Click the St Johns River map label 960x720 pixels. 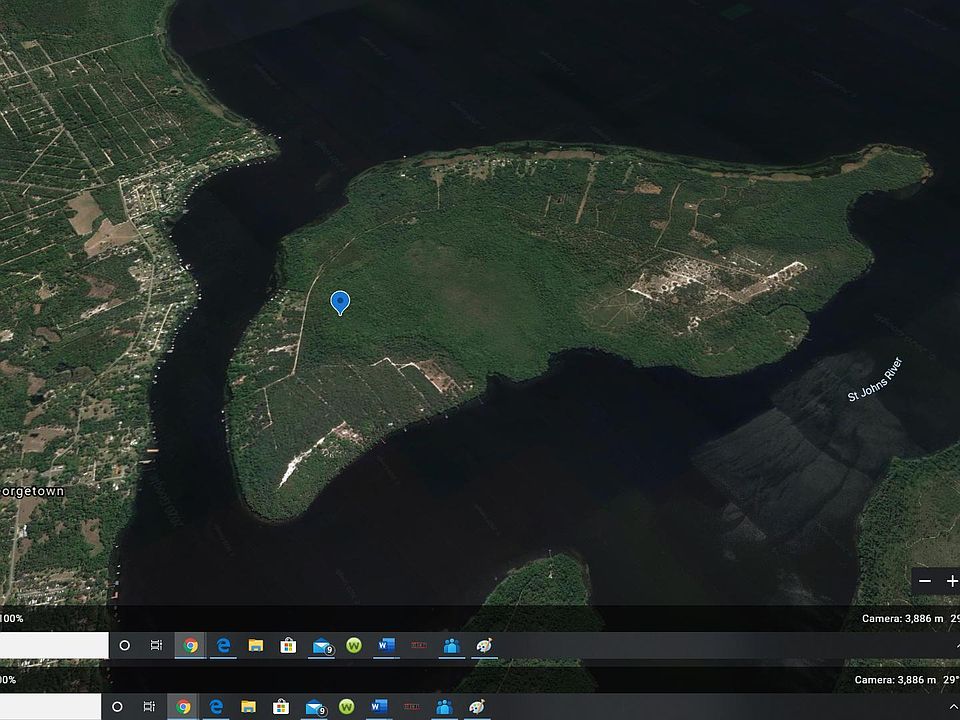[x=875, y=380]
